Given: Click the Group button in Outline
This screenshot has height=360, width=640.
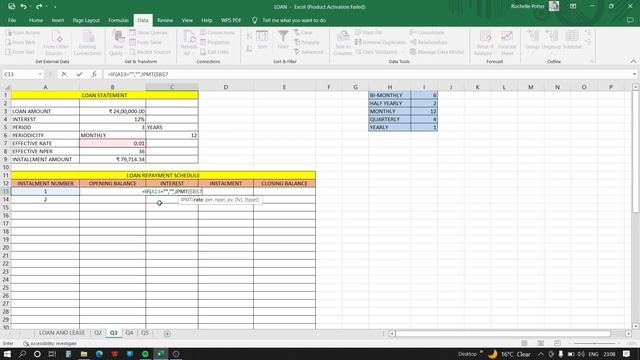Looking at the screenshot, I should [x=532, y=40].
